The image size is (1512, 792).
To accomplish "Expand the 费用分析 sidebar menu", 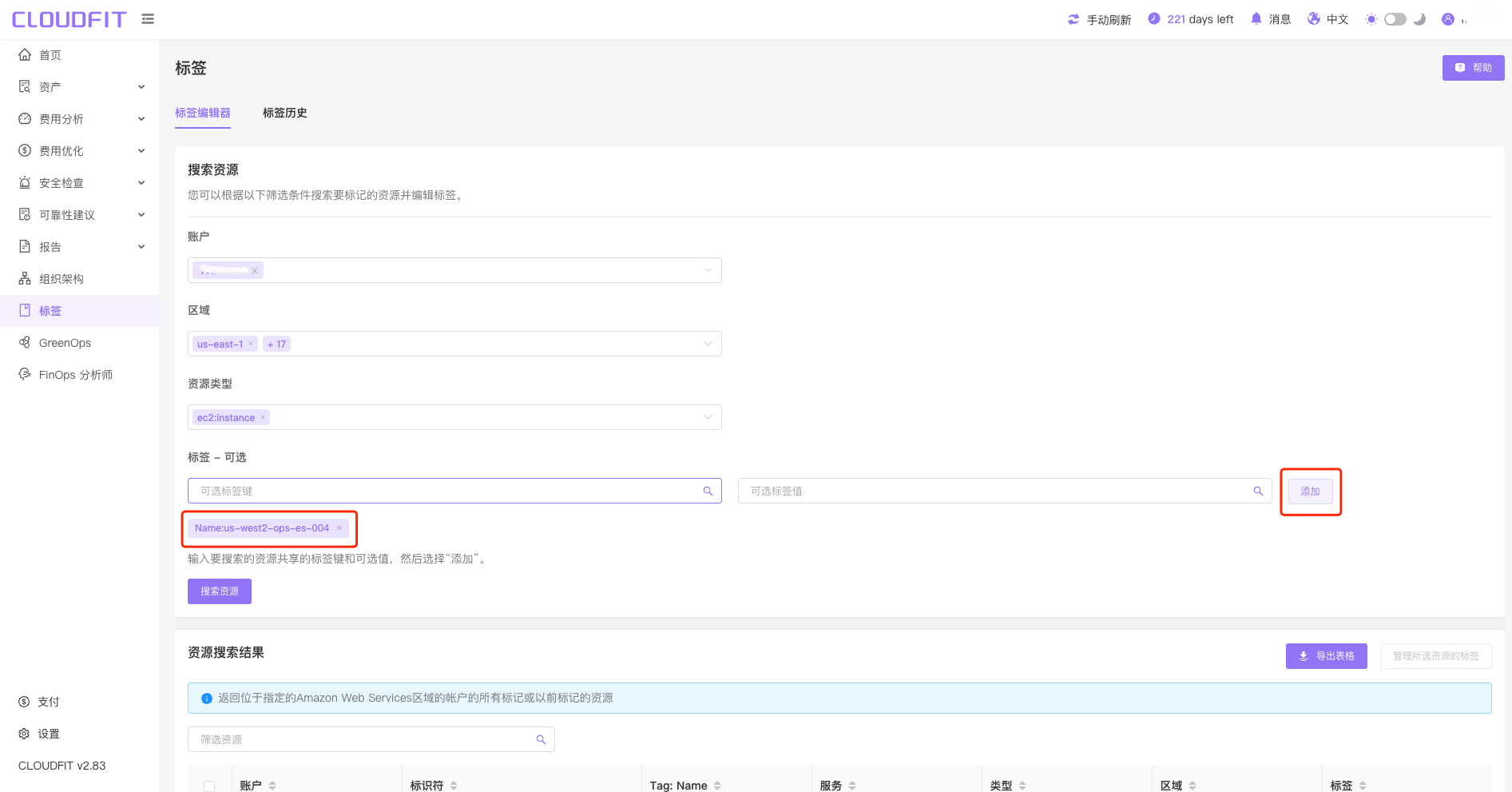I will point(141,118).
